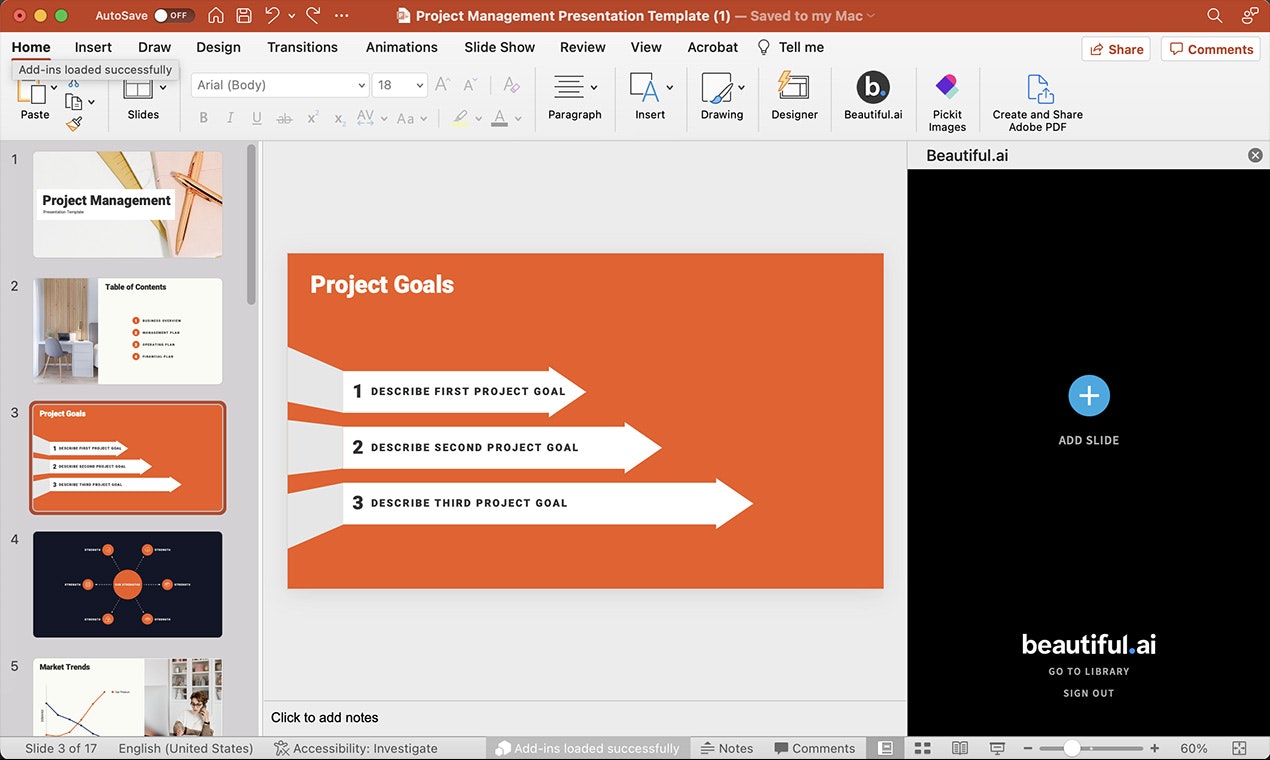Click the Undo arrow icon
1270x760 pixels.
272,15
